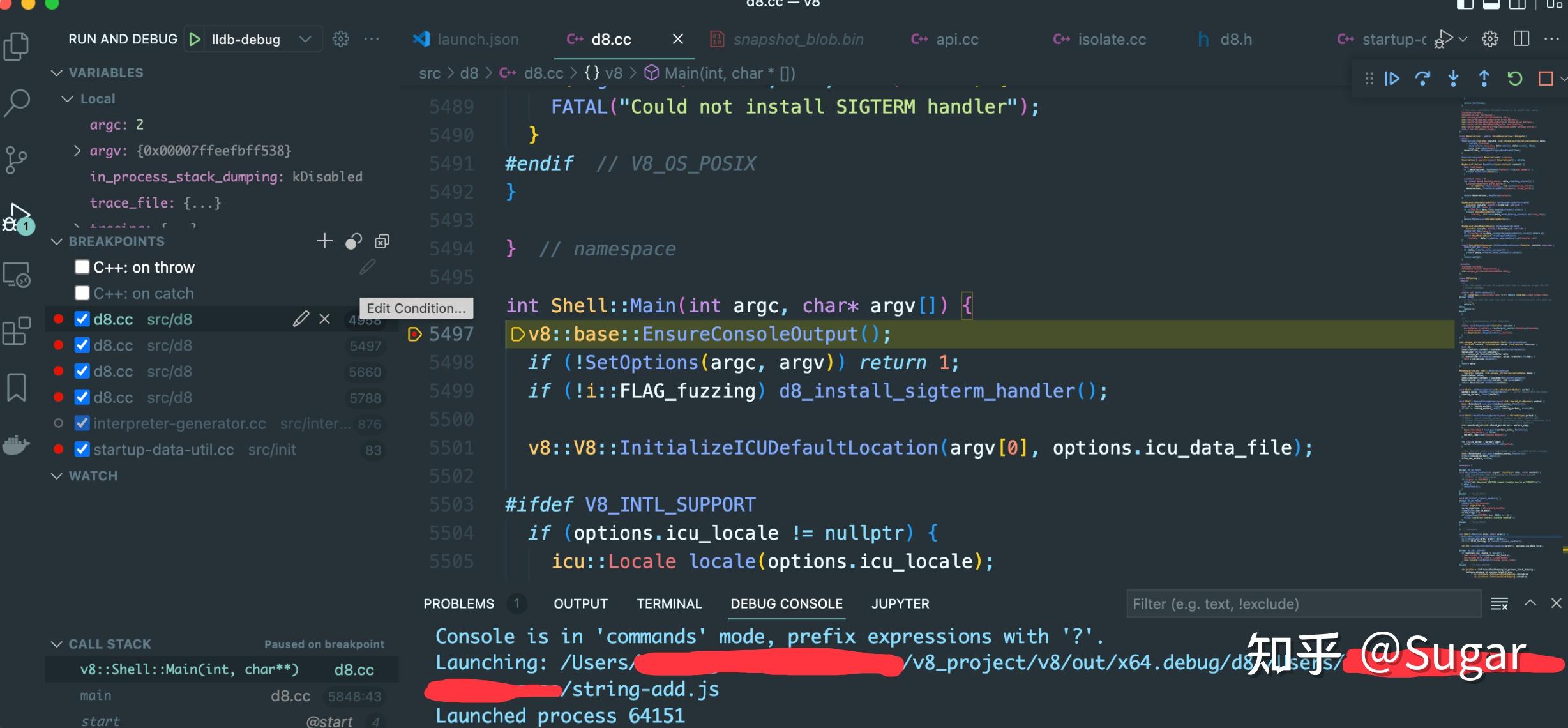
Task: Expand the argv variable
Action: 77,150
